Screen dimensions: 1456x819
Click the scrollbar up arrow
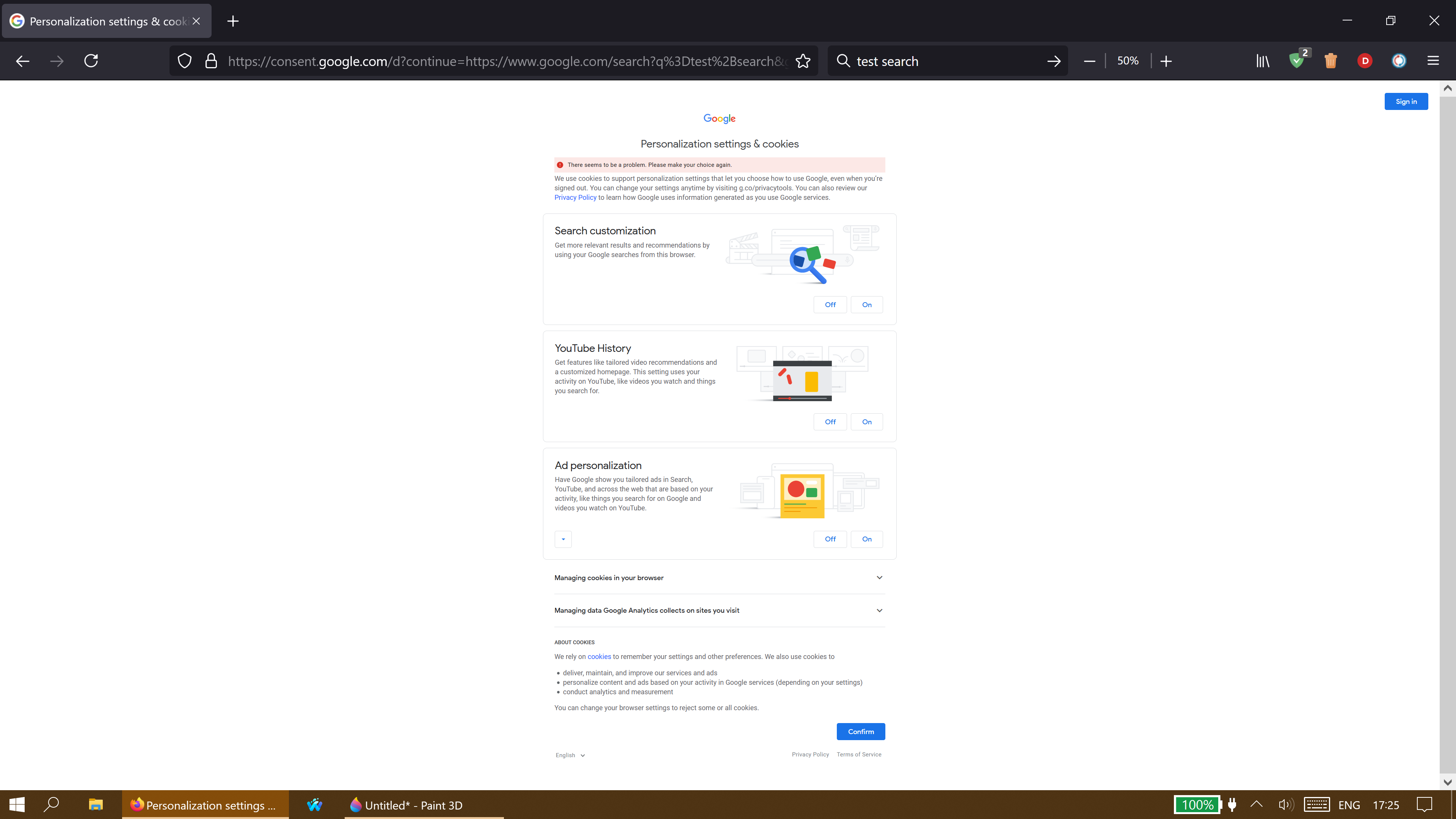click(x=1447, y=88)
